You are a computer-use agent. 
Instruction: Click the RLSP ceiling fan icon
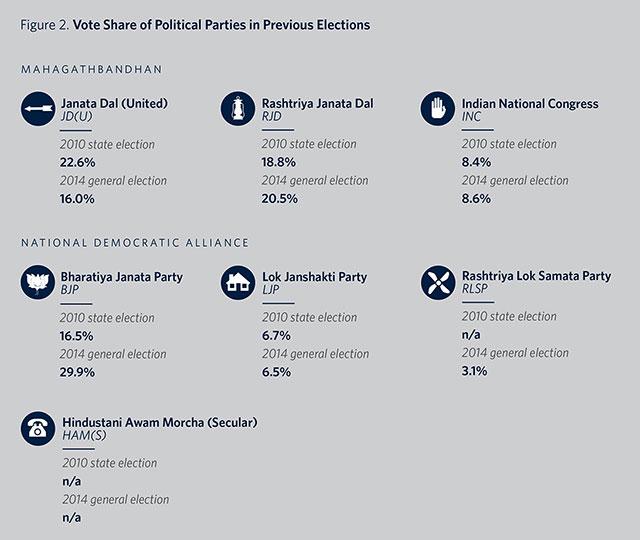438,282
